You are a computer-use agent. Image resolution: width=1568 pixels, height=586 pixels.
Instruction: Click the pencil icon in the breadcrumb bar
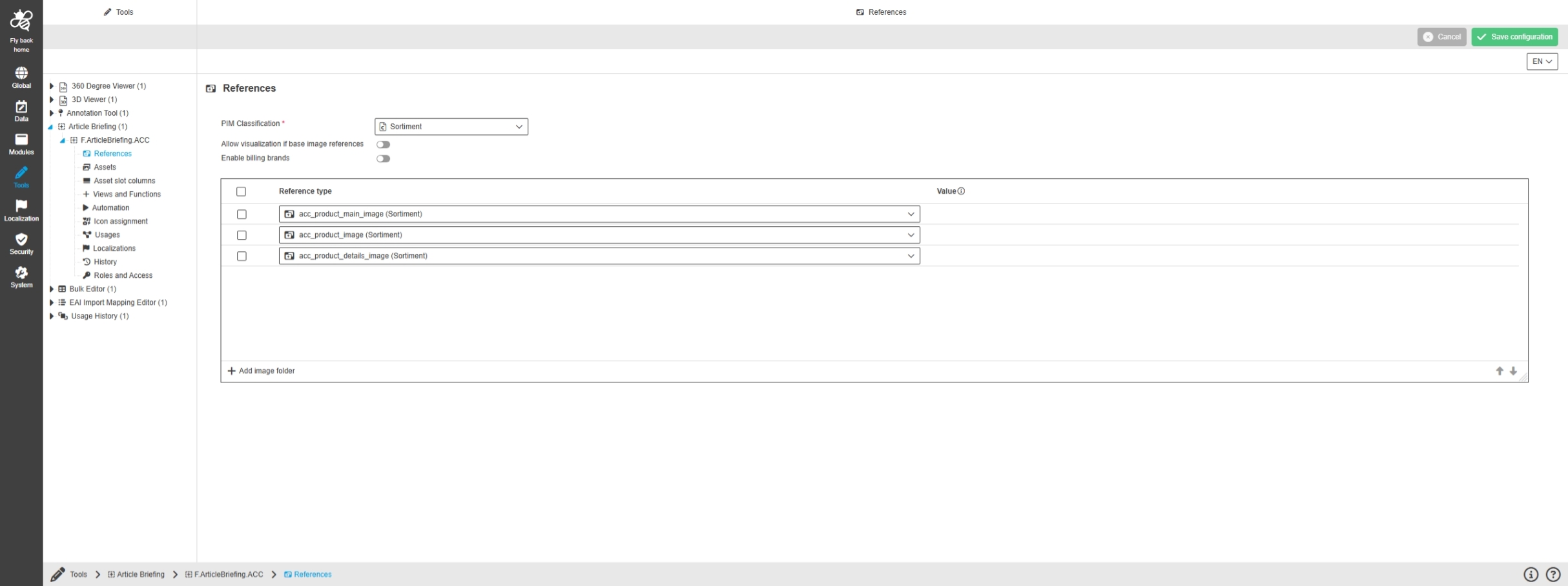[x=57, y=574]
